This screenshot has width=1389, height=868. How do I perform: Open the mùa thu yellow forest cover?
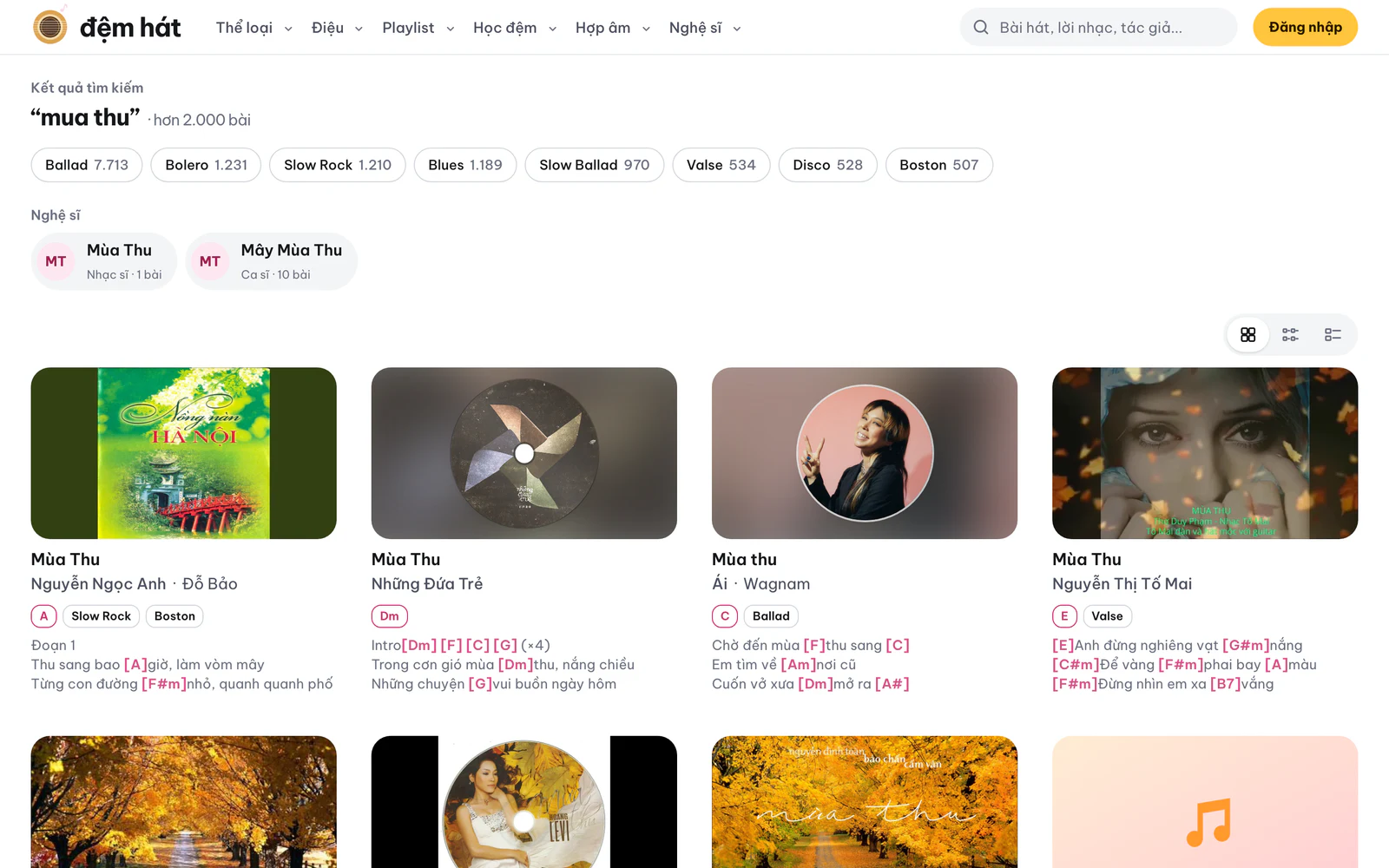click(x=865, y=802)
